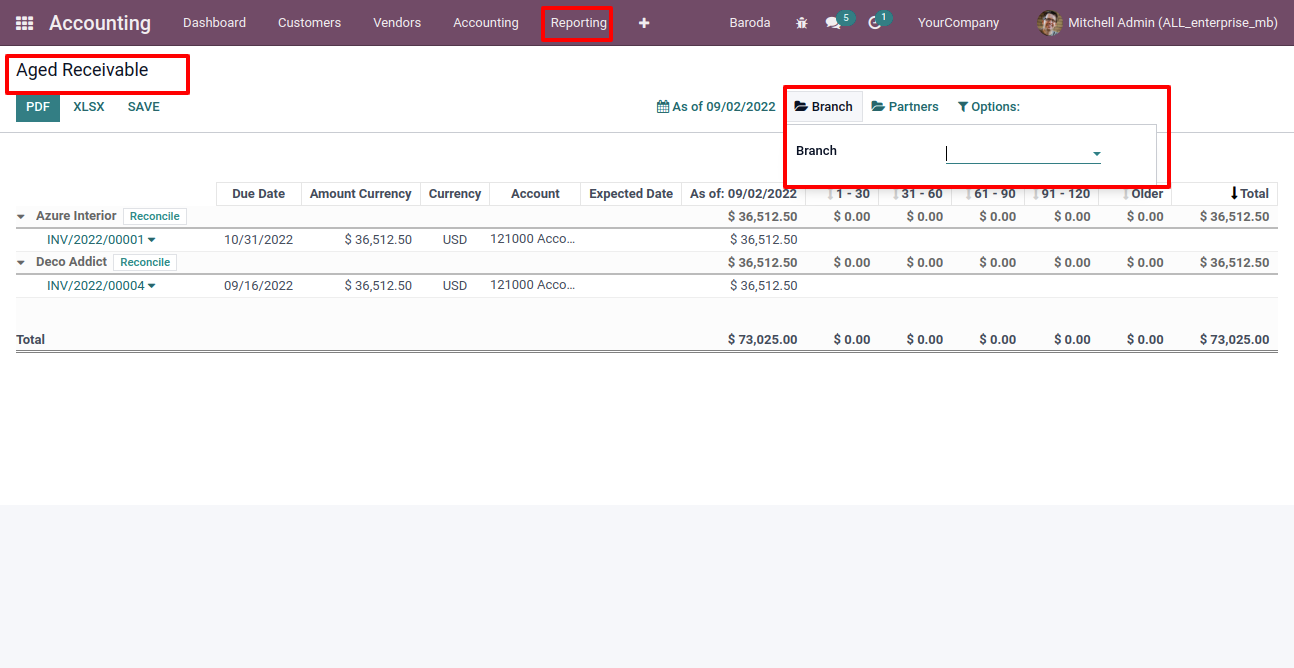Open the Reporting menu
The height and width of the screenshot is (668, 1294).
coord(579,23)
